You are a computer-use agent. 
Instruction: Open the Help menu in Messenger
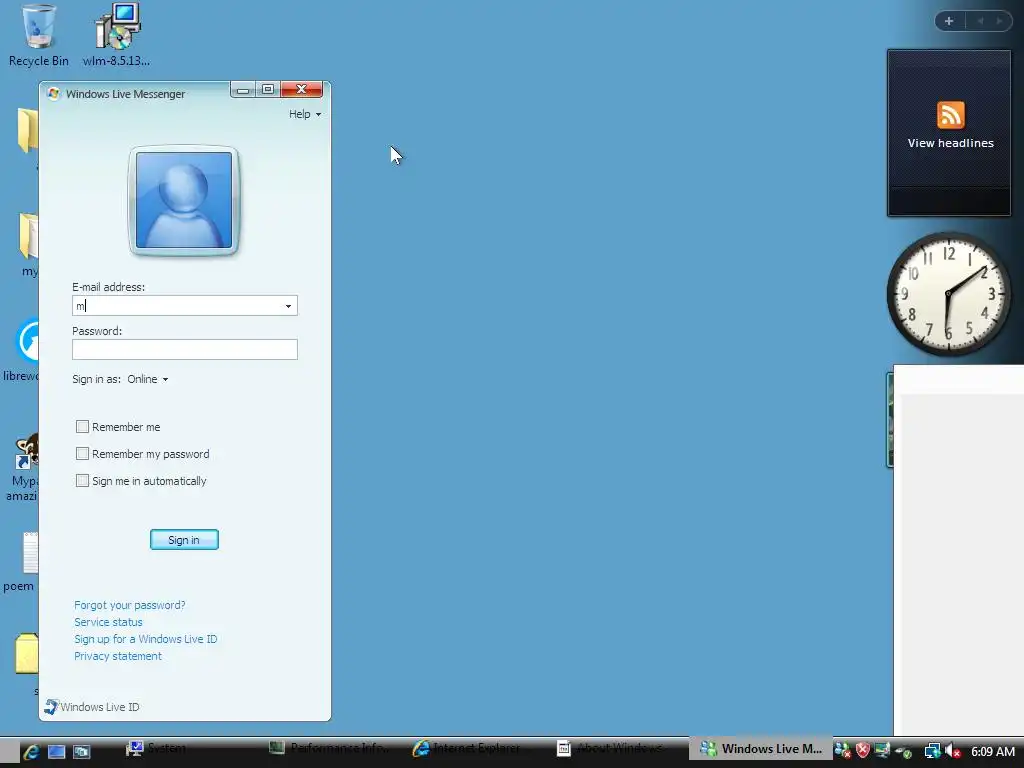coord(305,114)
